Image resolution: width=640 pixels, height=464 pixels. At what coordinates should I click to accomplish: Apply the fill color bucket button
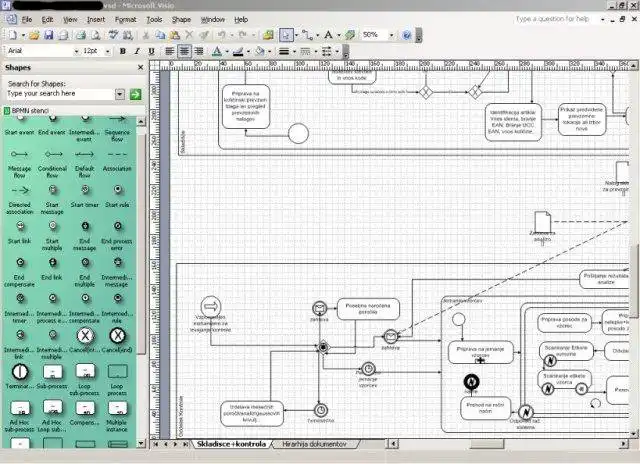coord(260,51)
